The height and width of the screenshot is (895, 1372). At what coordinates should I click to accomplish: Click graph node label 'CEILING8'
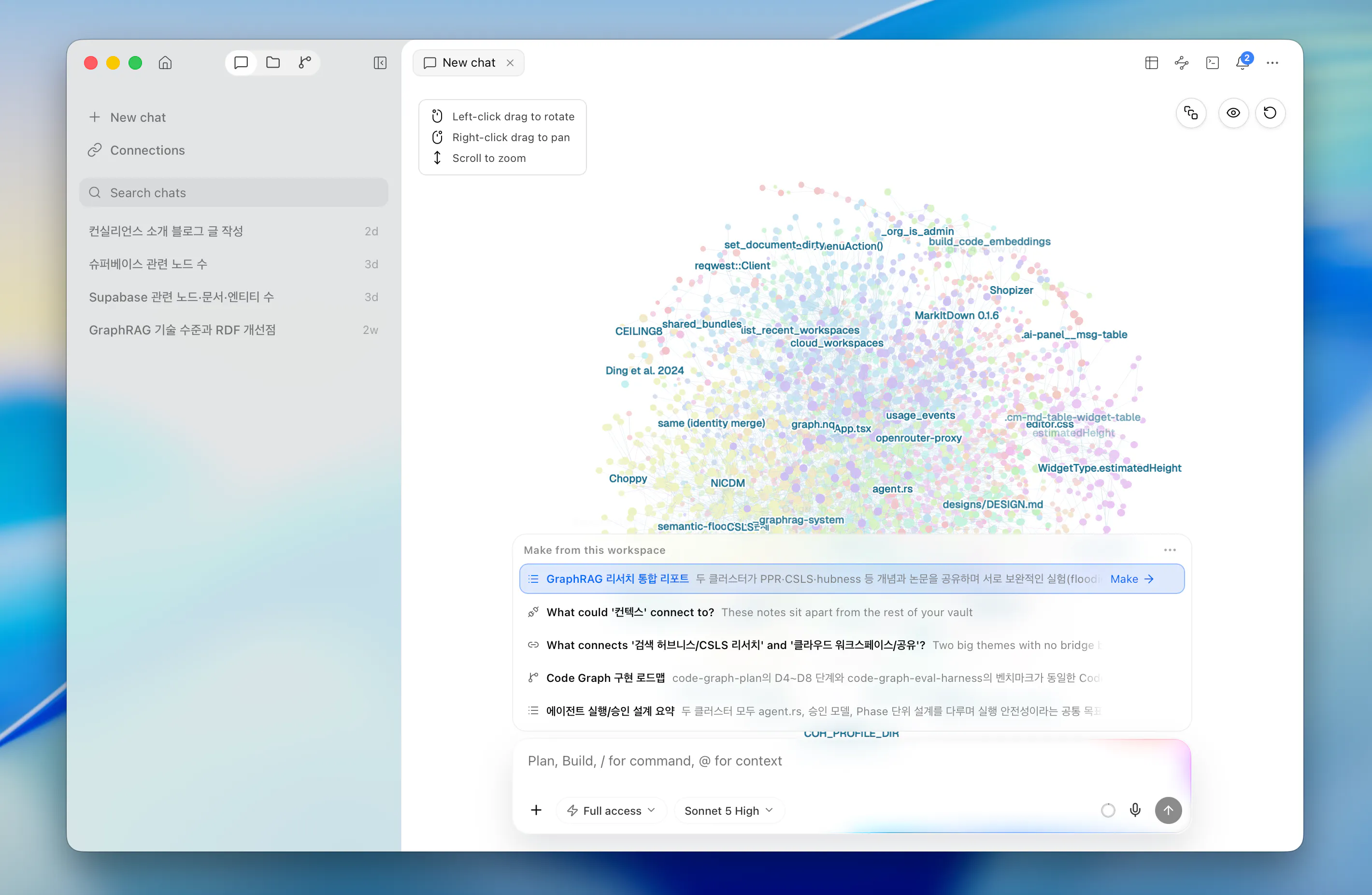pos(638,331)
